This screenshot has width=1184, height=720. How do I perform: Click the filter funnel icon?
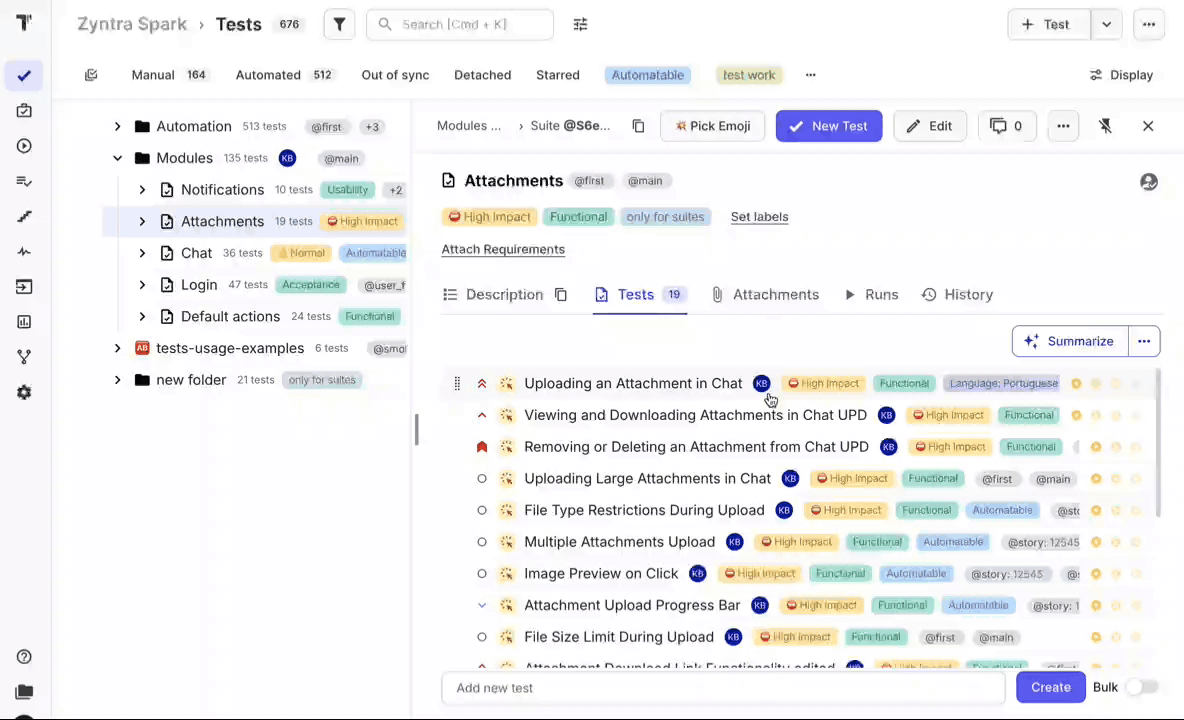340,25
